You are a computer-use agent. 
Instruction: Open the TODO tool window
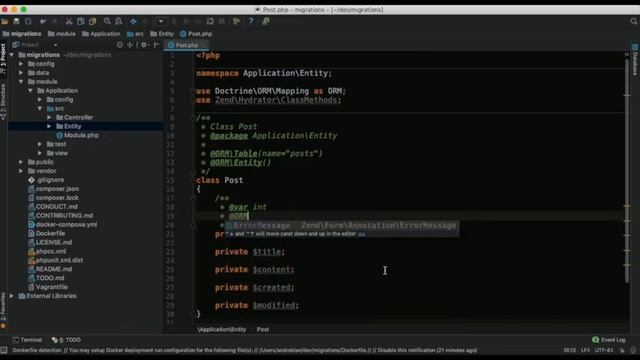[x=67, y=340]
